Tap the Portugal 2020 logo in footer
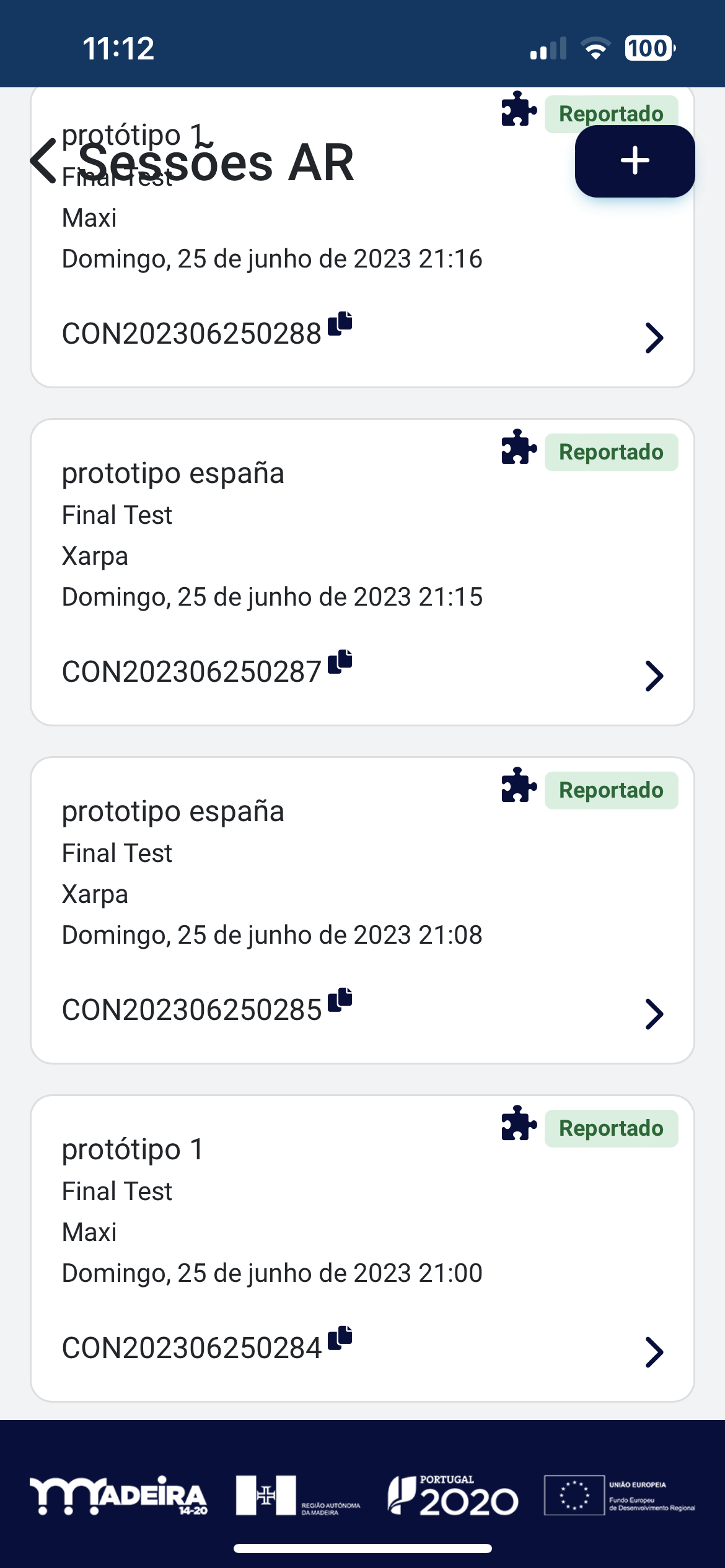 [452, 1496]
